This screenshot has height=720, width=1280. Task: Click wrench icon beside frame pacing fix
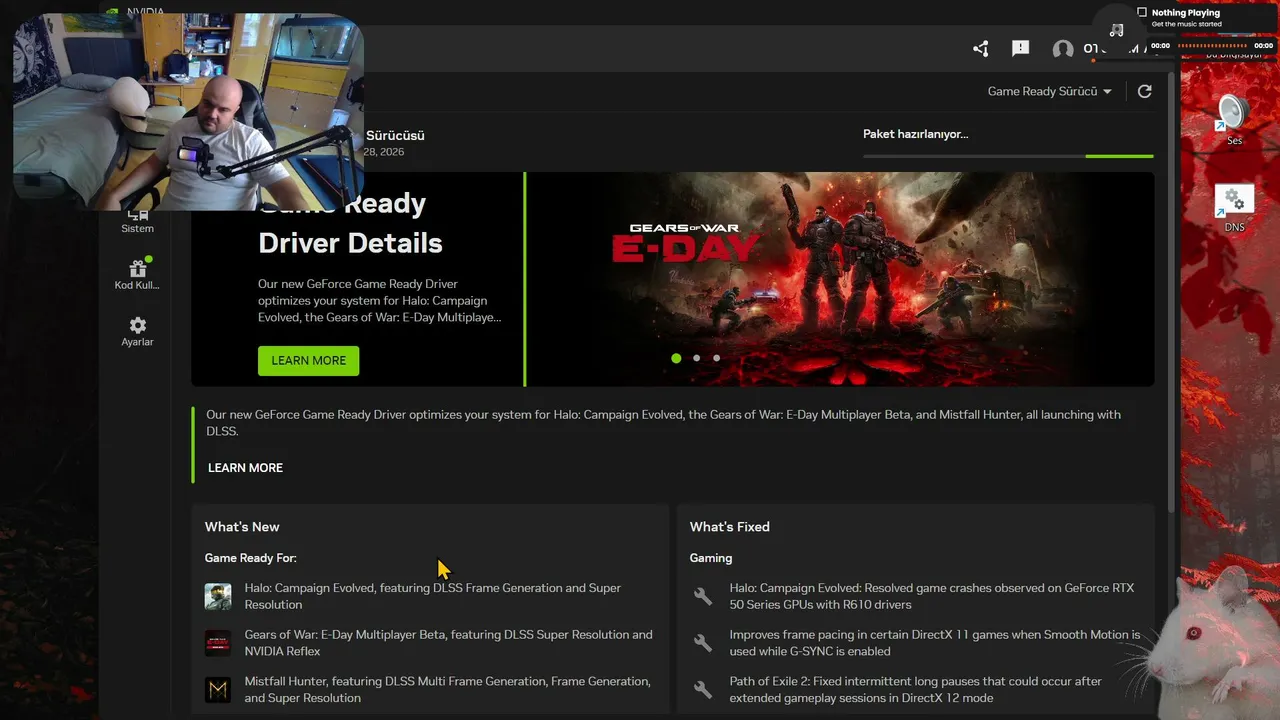coord(703,643)
